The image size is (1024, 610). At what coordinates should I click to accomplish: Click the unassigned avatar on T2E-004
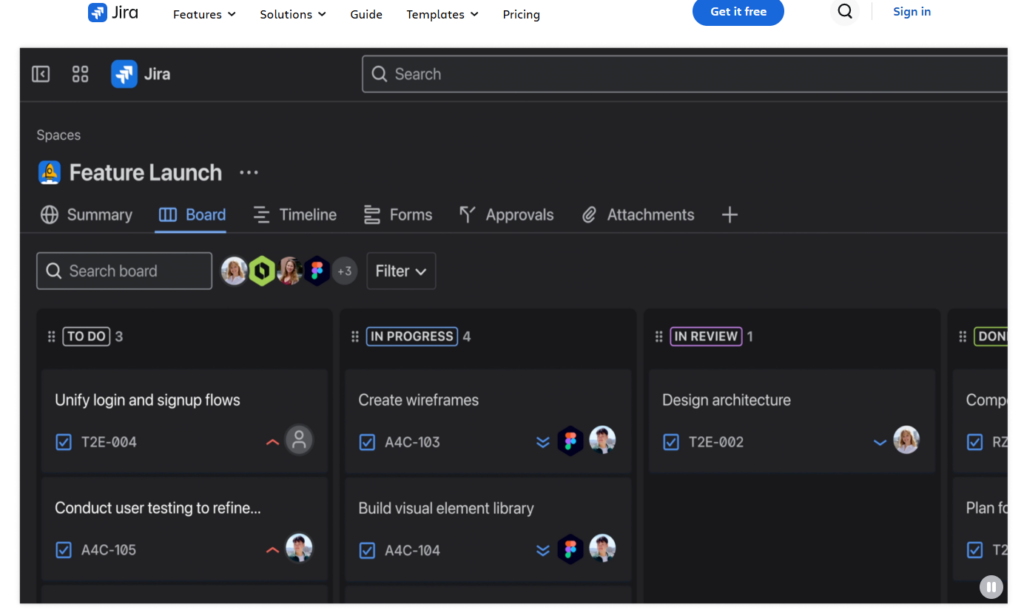point(299,440)
